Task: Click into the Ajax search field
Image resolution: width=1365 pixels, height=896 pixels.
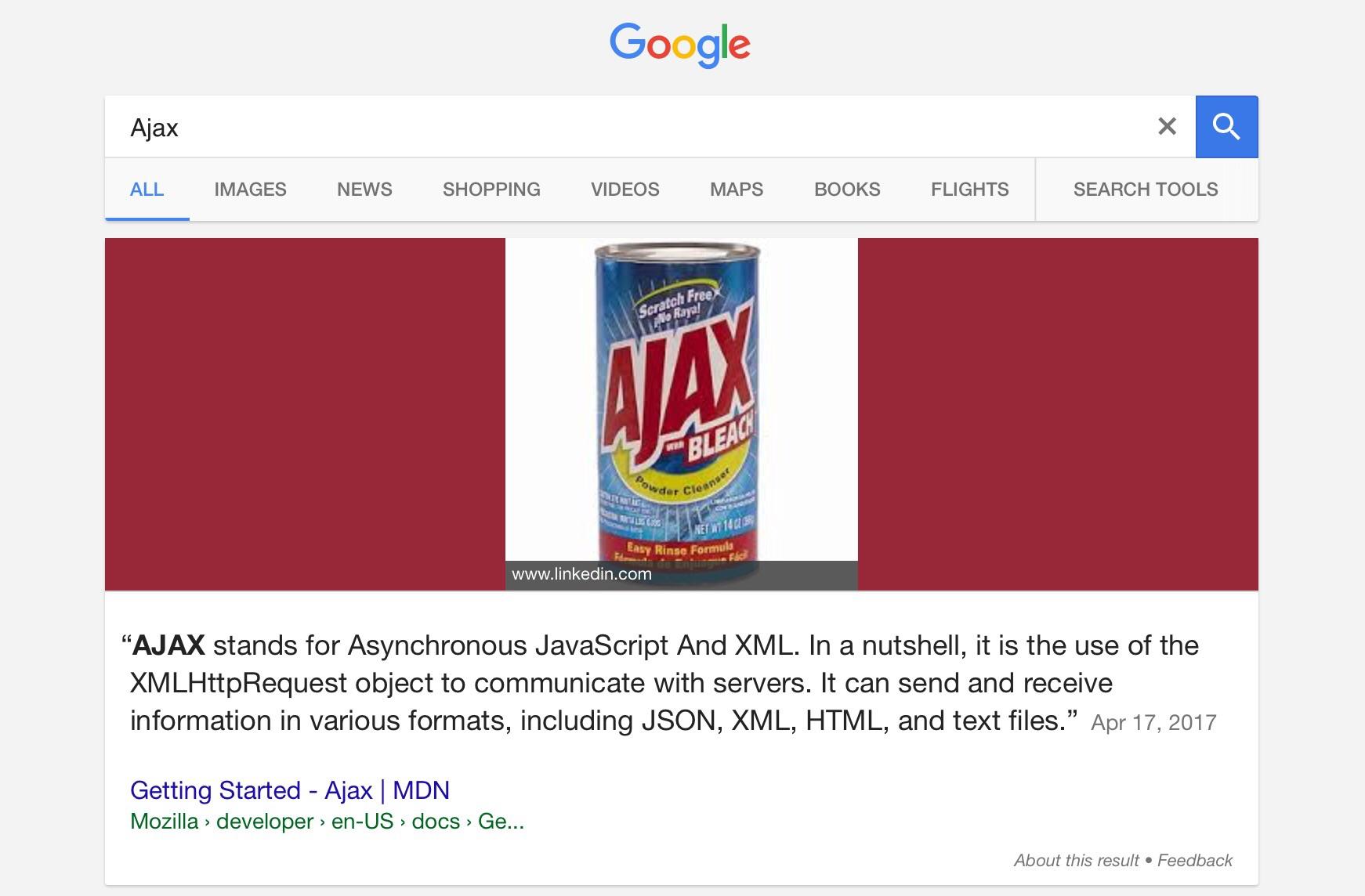Action: click(627, 127)
